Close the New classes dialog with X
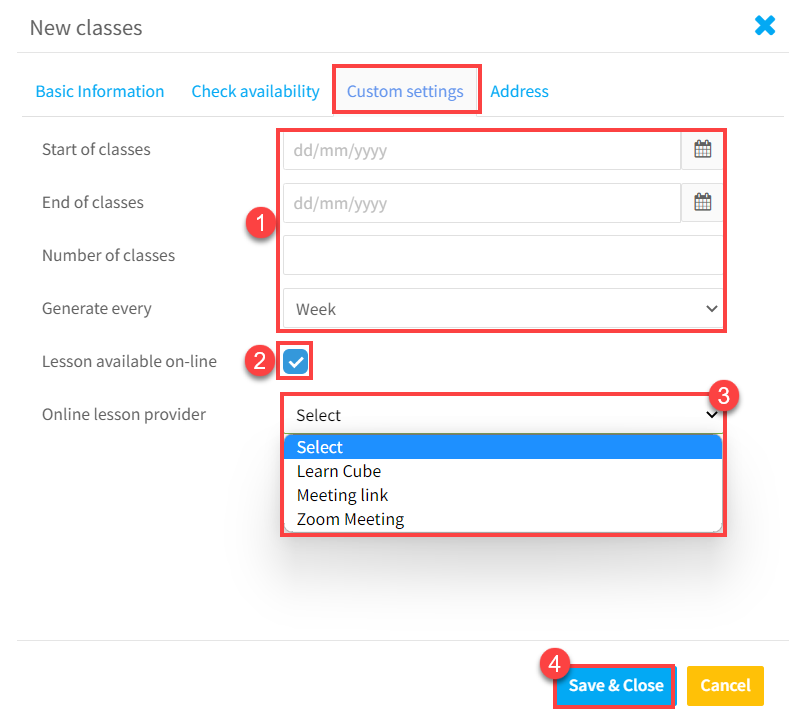 pos(765,26)
